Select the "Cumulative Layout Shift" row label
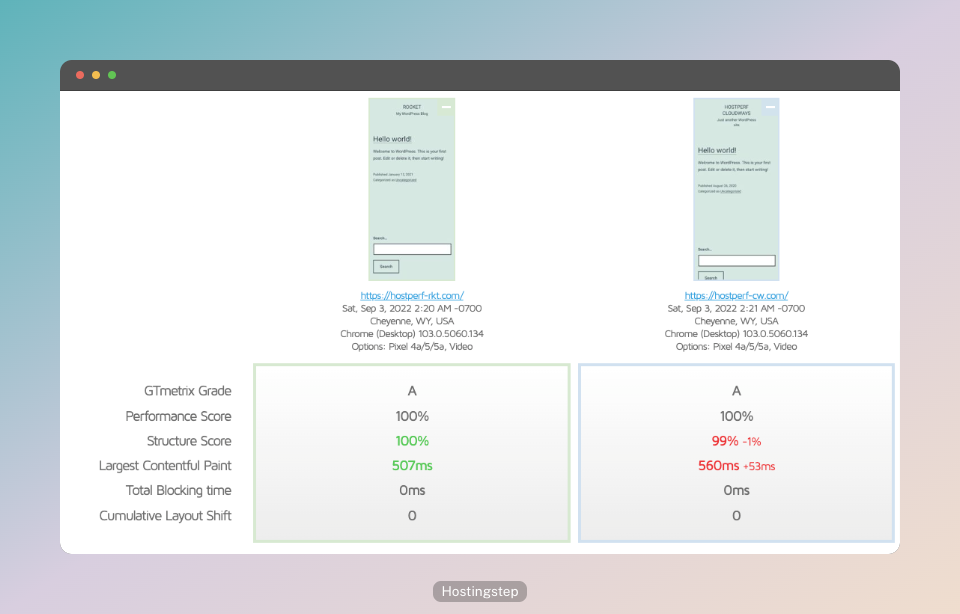Screen dimensions: 960x614 click(165, 516)
